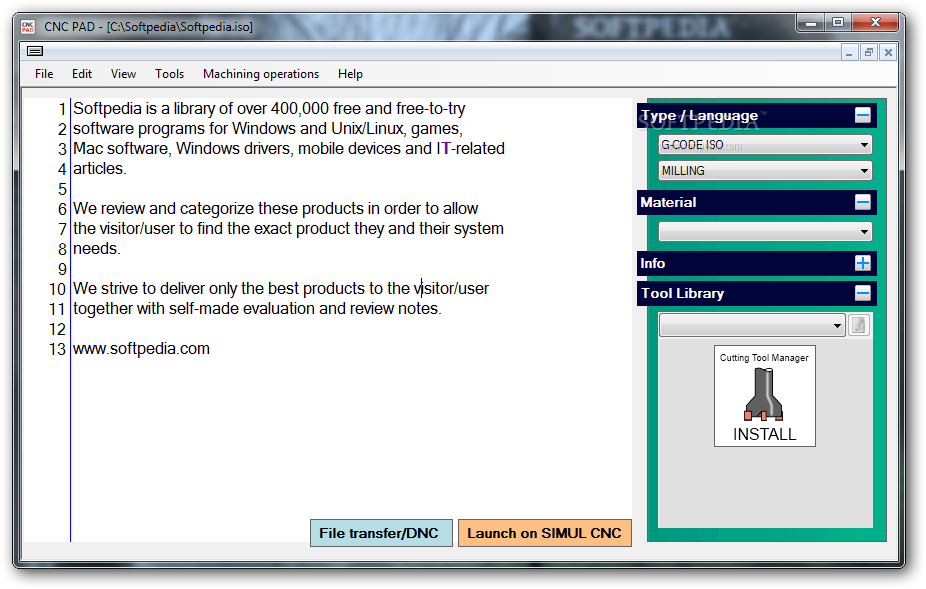The image size is (926, 589).
Task: Click the text line 'www.softpedia.com'
Action: tap(141, 349)
